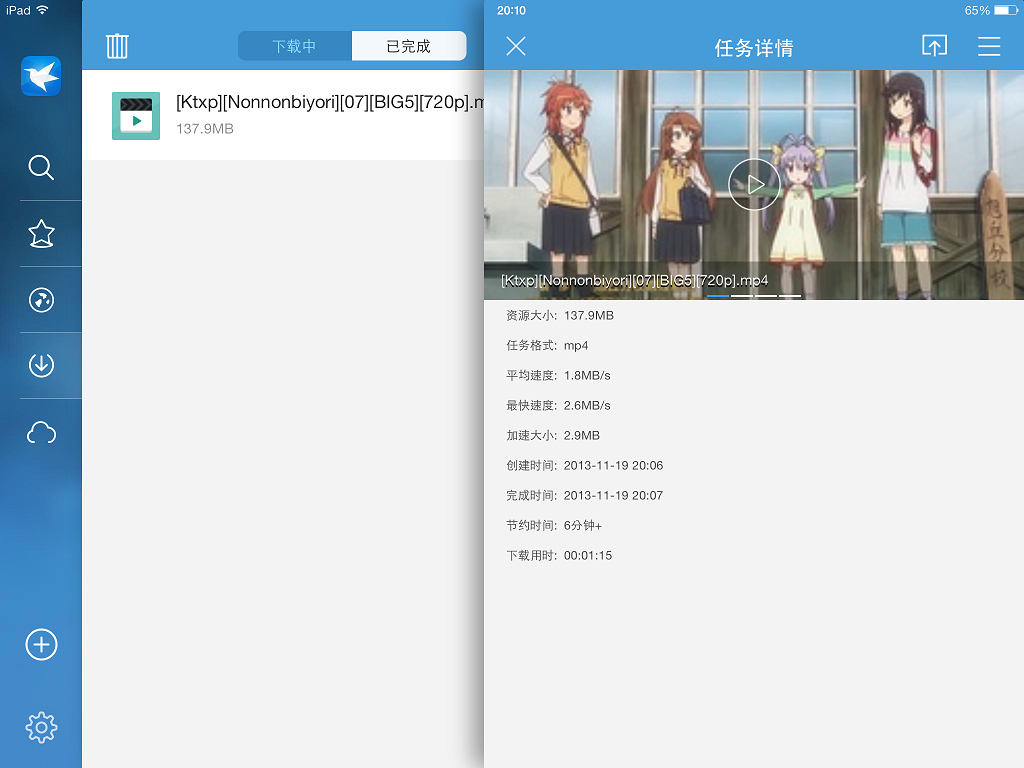Click the 节约时间 6分钟+ row
Viewport: 1024px width, 768px height.
(554, 526)
